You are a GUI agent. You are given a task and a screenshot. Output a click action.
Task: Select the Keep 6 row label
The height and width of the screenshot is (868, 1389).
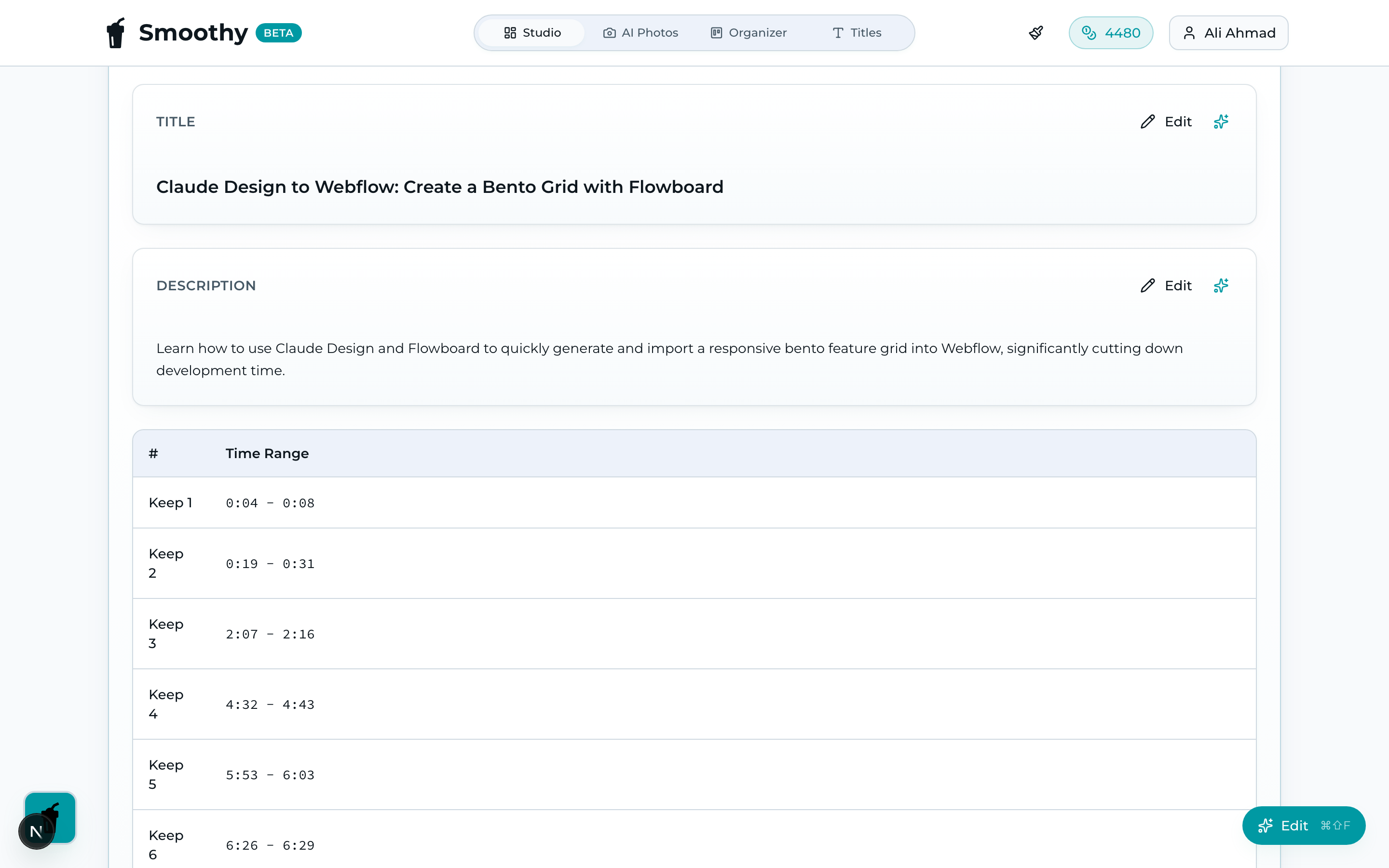pos(166,844)
